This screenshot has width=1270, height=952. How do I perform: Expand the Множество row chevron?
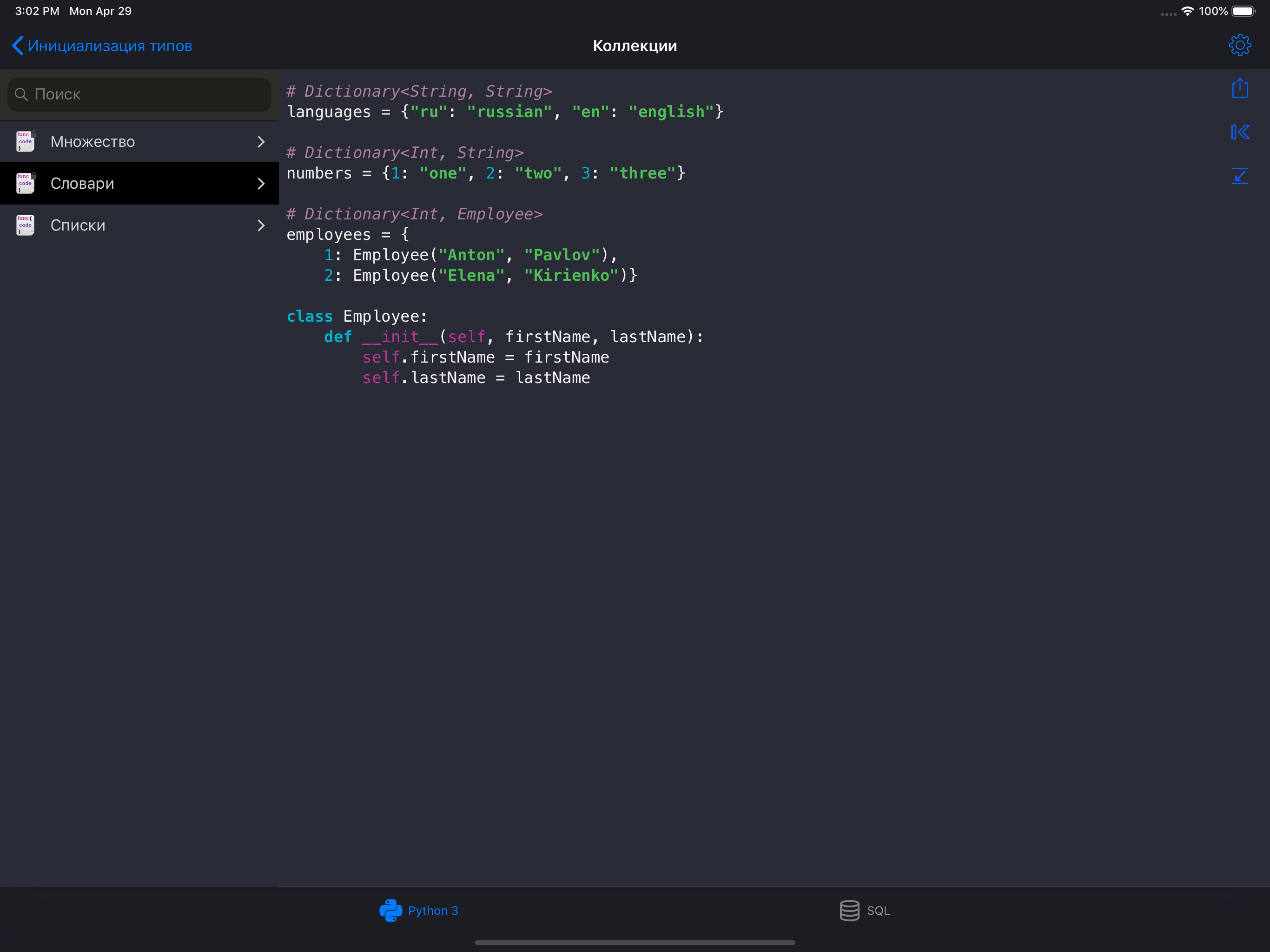pos(261,141)
